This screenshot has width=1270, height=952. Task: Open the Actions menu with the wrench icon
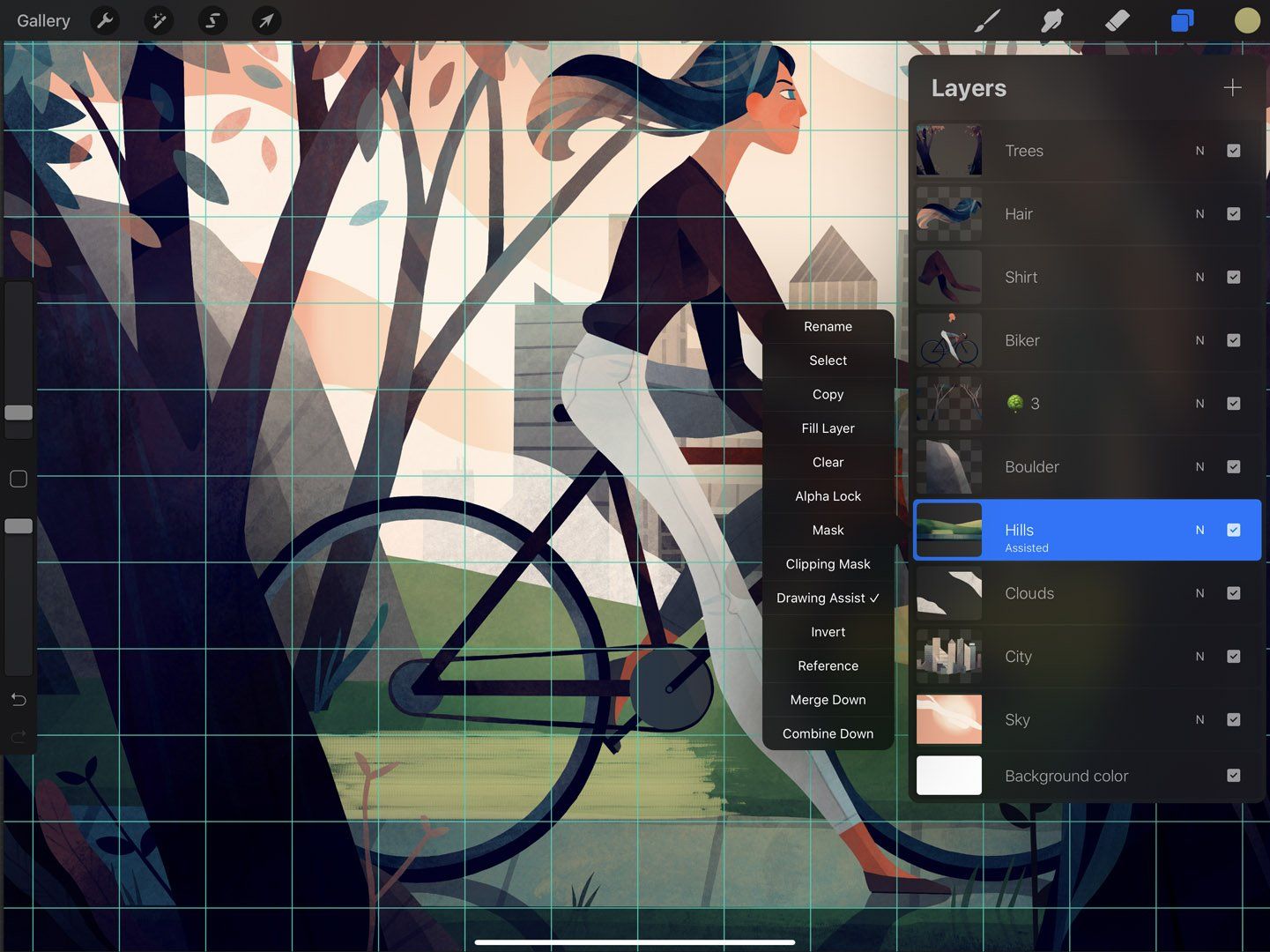pyautogui.click(x=105, y=20)
